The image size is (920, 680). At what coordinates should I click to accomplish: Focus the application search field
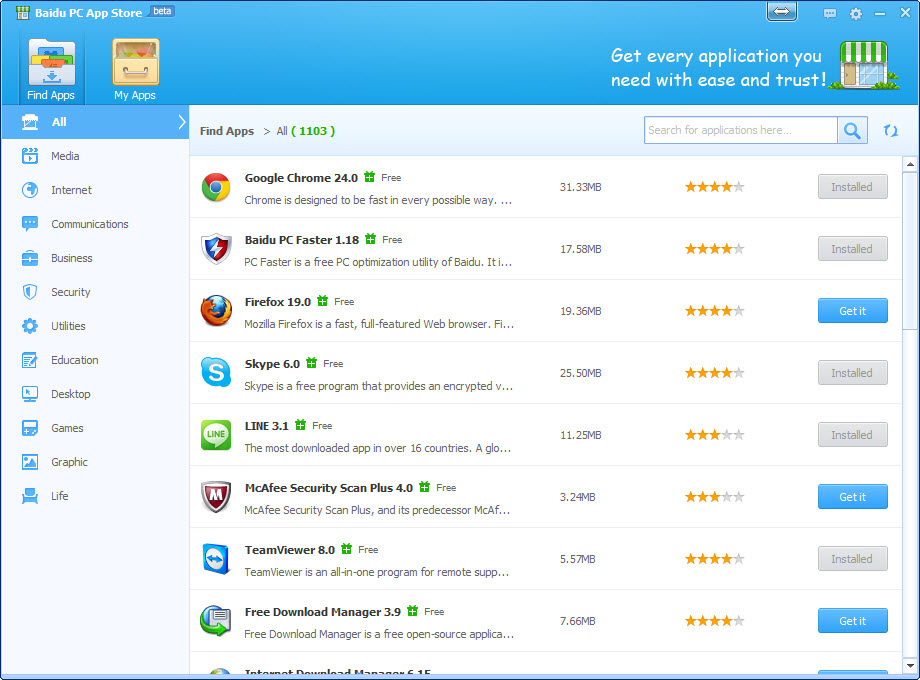click(x=740, y=130)
